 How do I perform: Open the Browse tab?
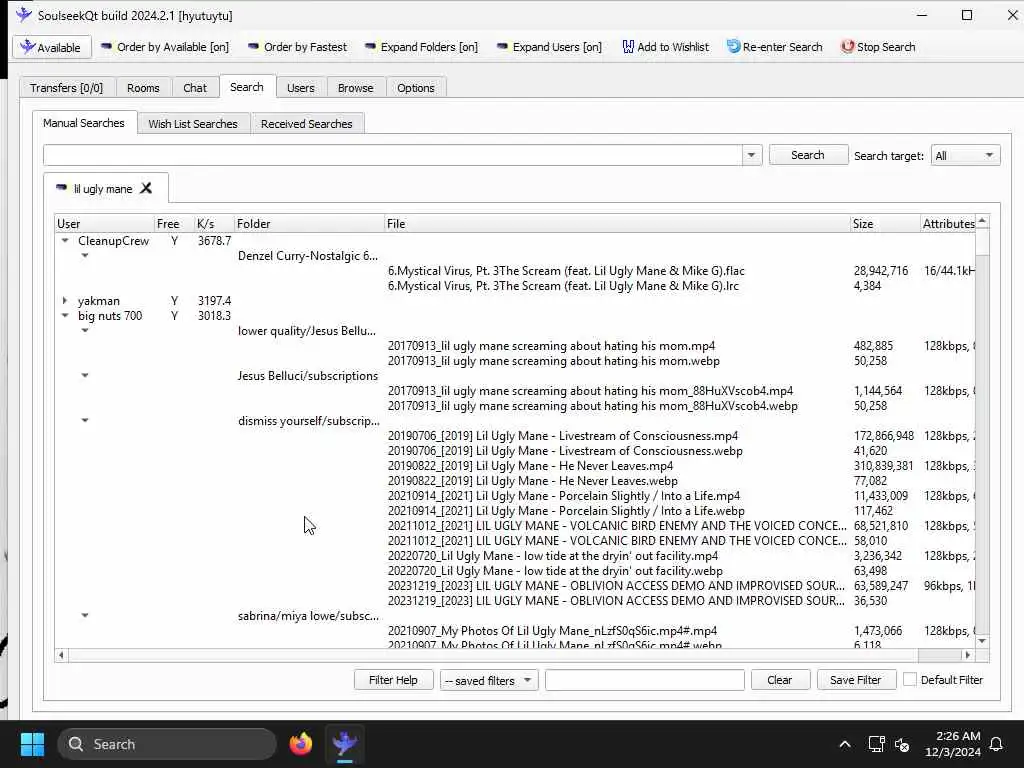(356, 88)
